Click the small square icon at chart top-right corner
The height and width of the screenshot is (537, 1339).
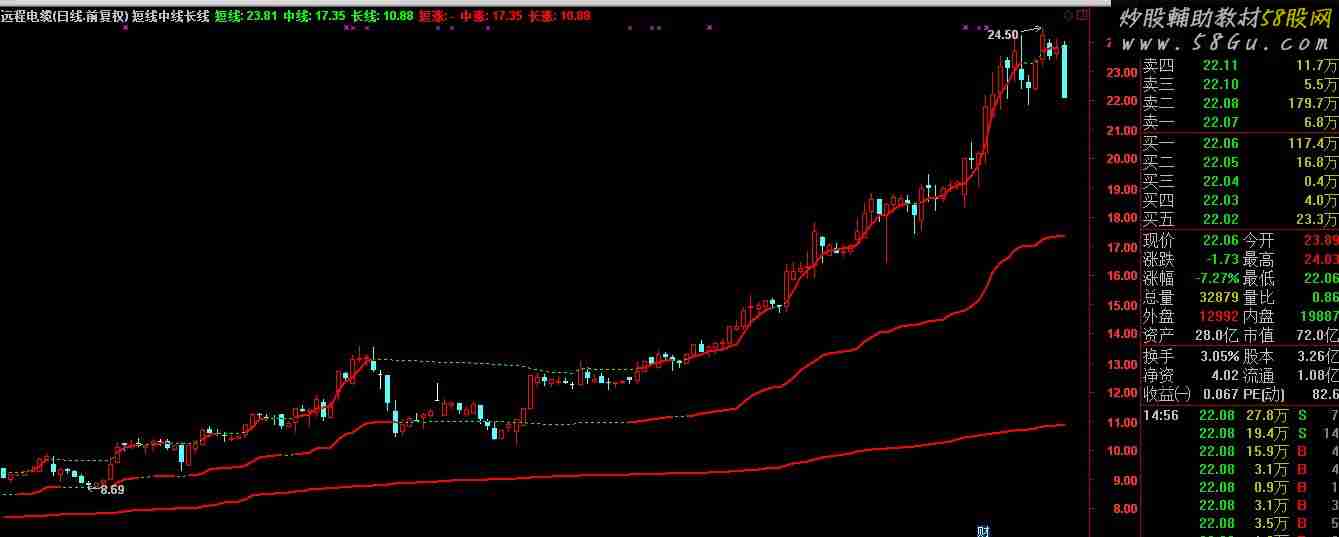pos(1083,16)
